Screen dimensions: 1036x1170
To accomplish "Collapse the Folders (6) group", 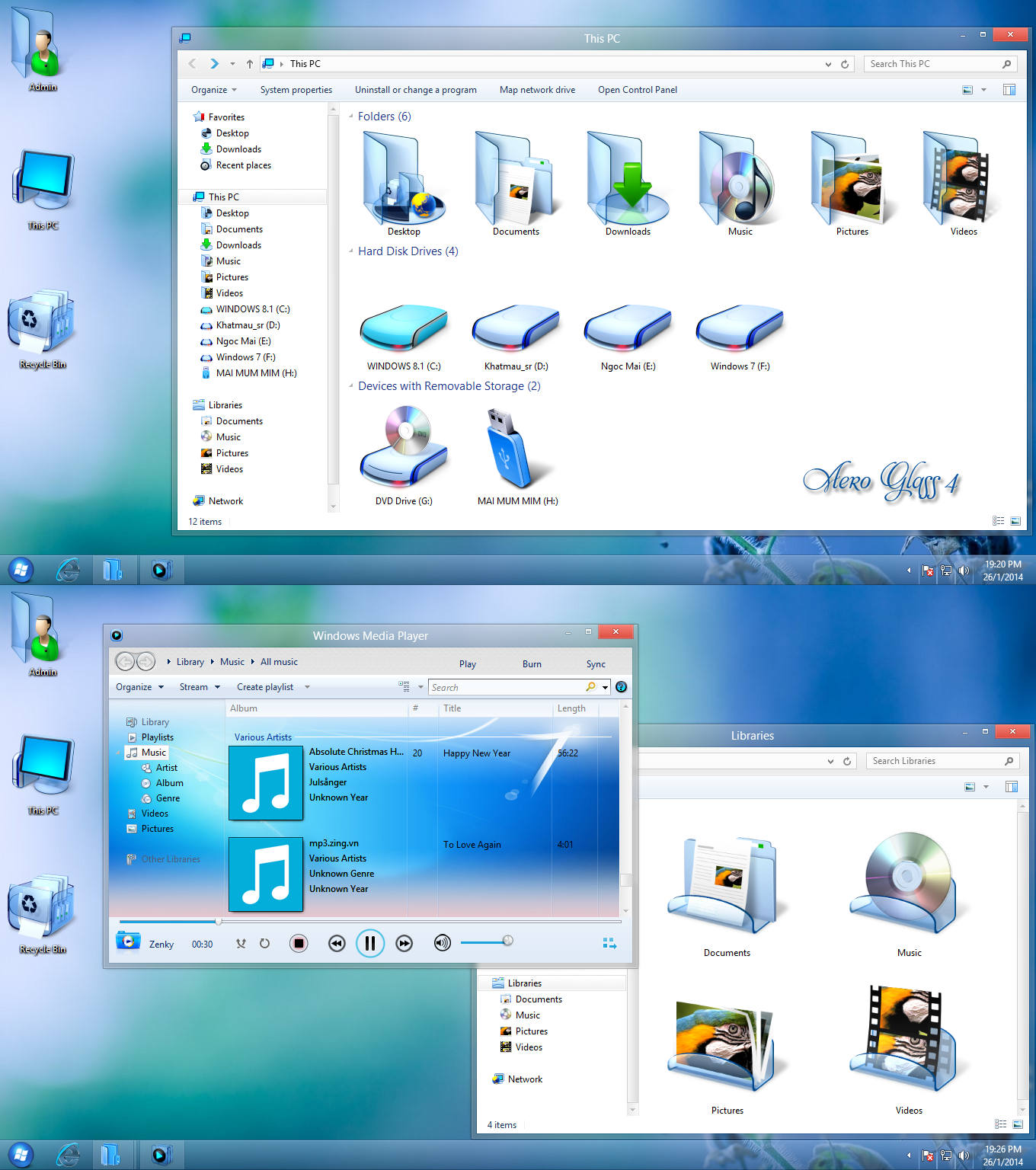I will [x=351, y=117].
